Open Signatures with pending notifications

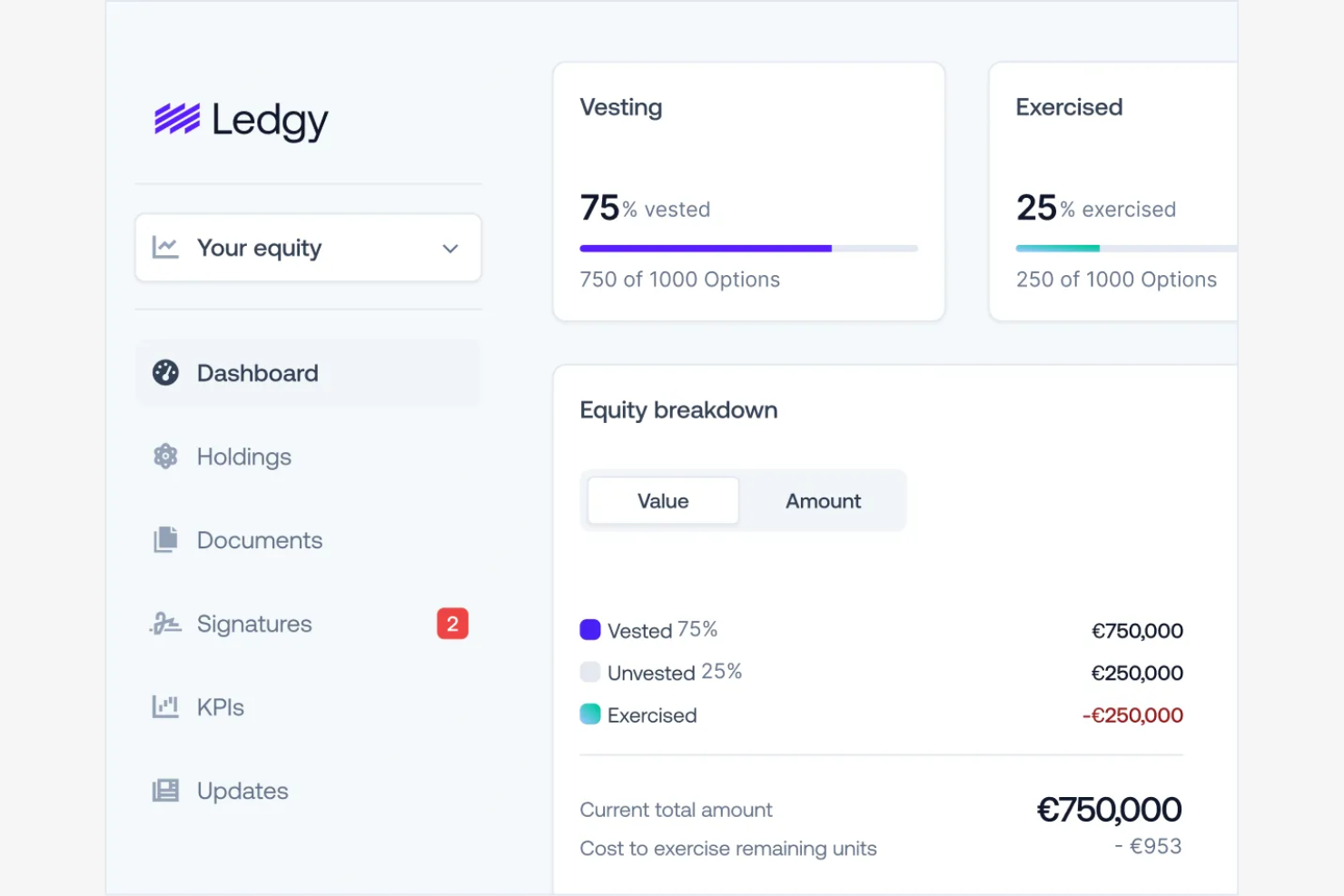(x=254, y=623)
